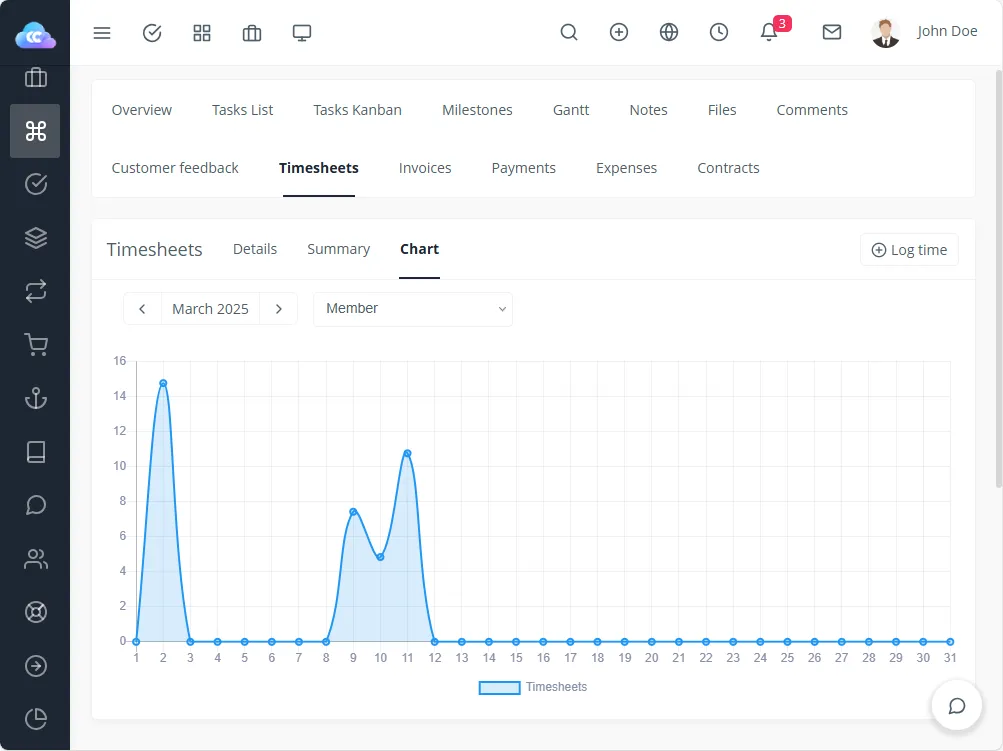This screenshot has width=1003, height=751.
Task: Click the chart data point on day 2
Action: click(x=163, y=383)
